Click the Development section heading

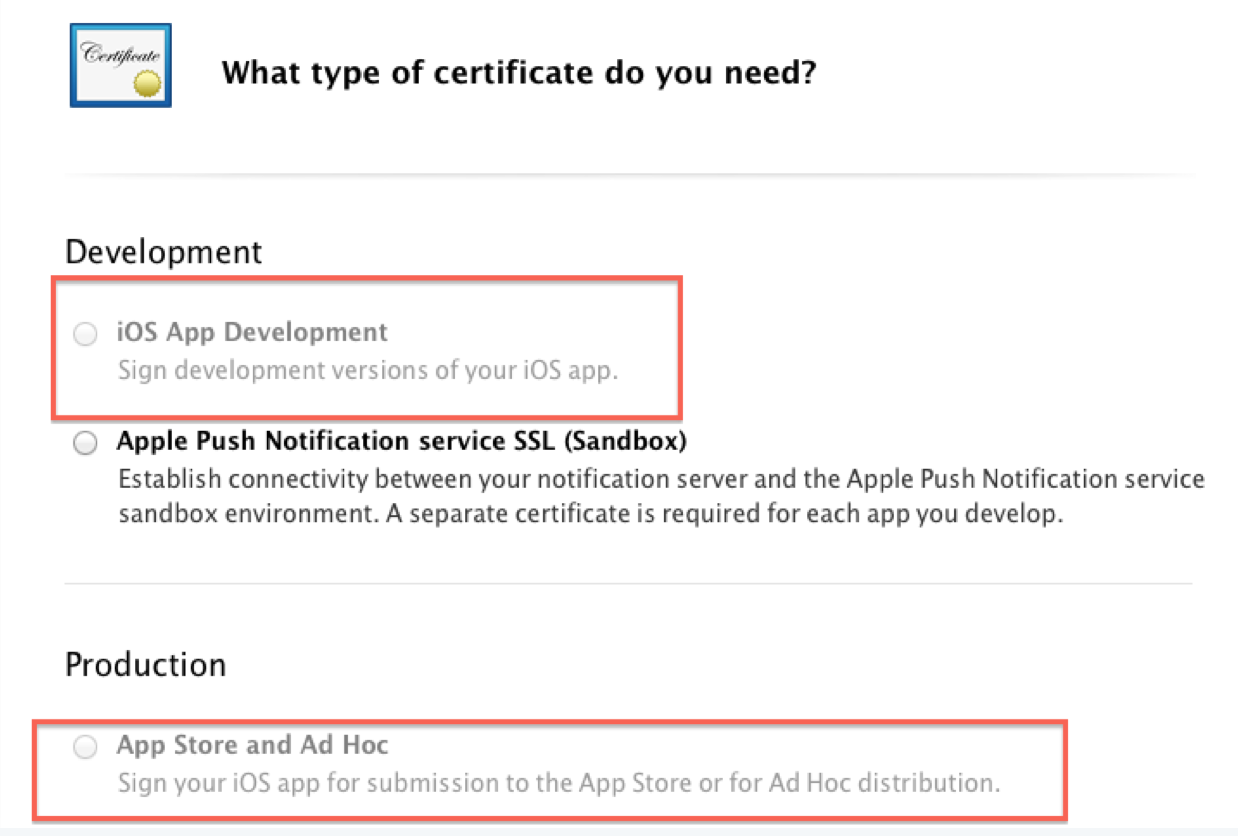tap(164, 252)
